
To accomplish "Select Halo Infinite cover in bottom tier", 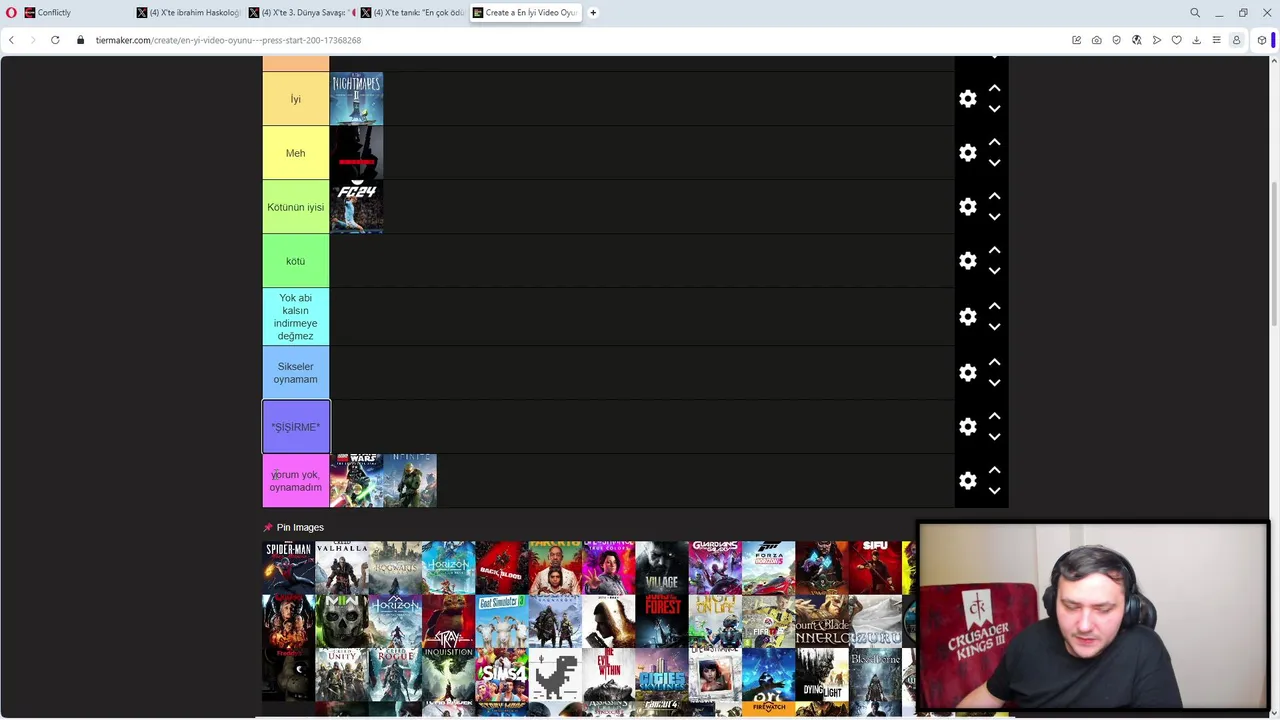I will [410, 481].
